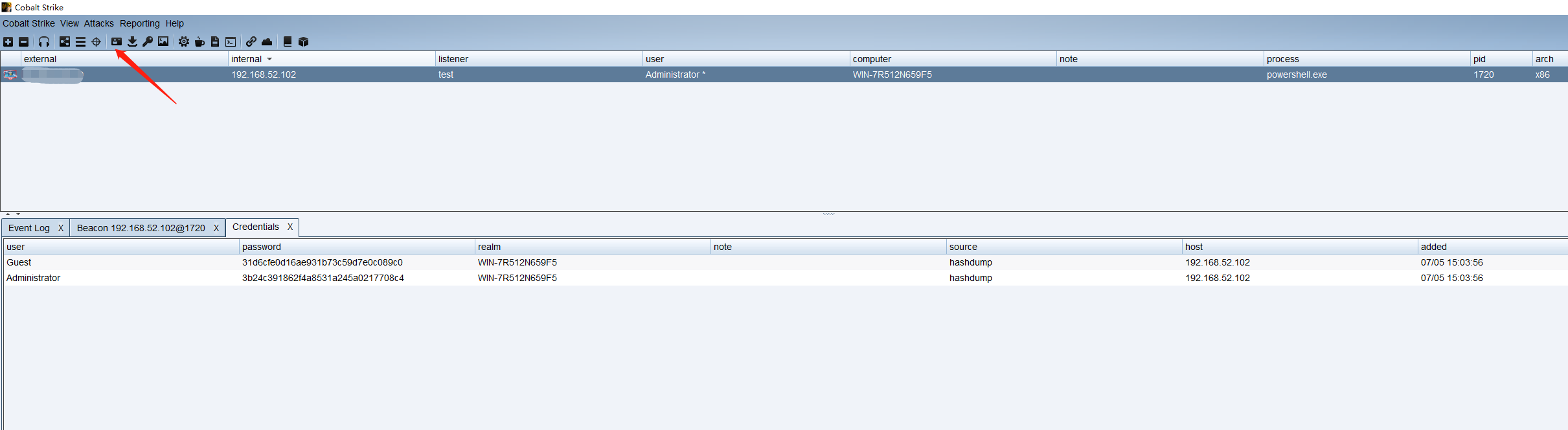Open Credentials with the ID card icon
The image size is (1568, 430).
point(117,41)
